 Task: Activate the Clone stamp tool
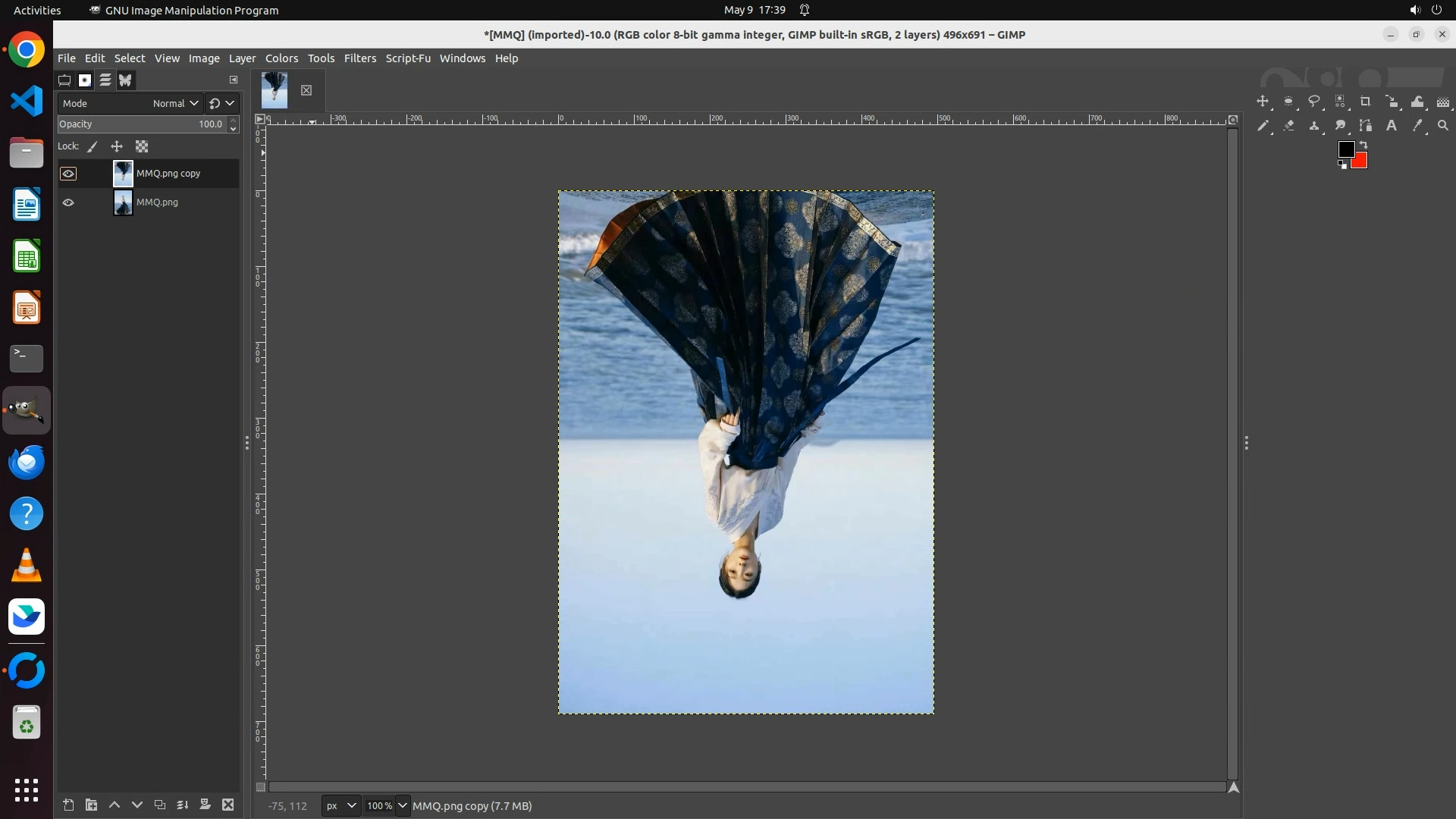[1314, 126]
